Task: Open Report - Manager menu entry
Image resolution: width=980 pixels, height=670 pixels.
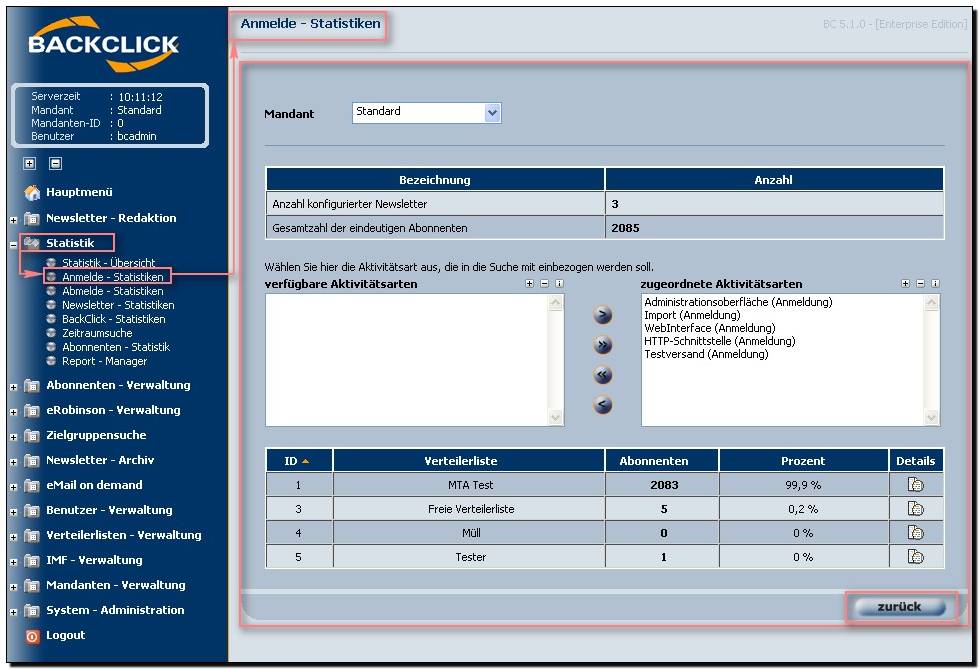Action: click(x=104, y=361)
